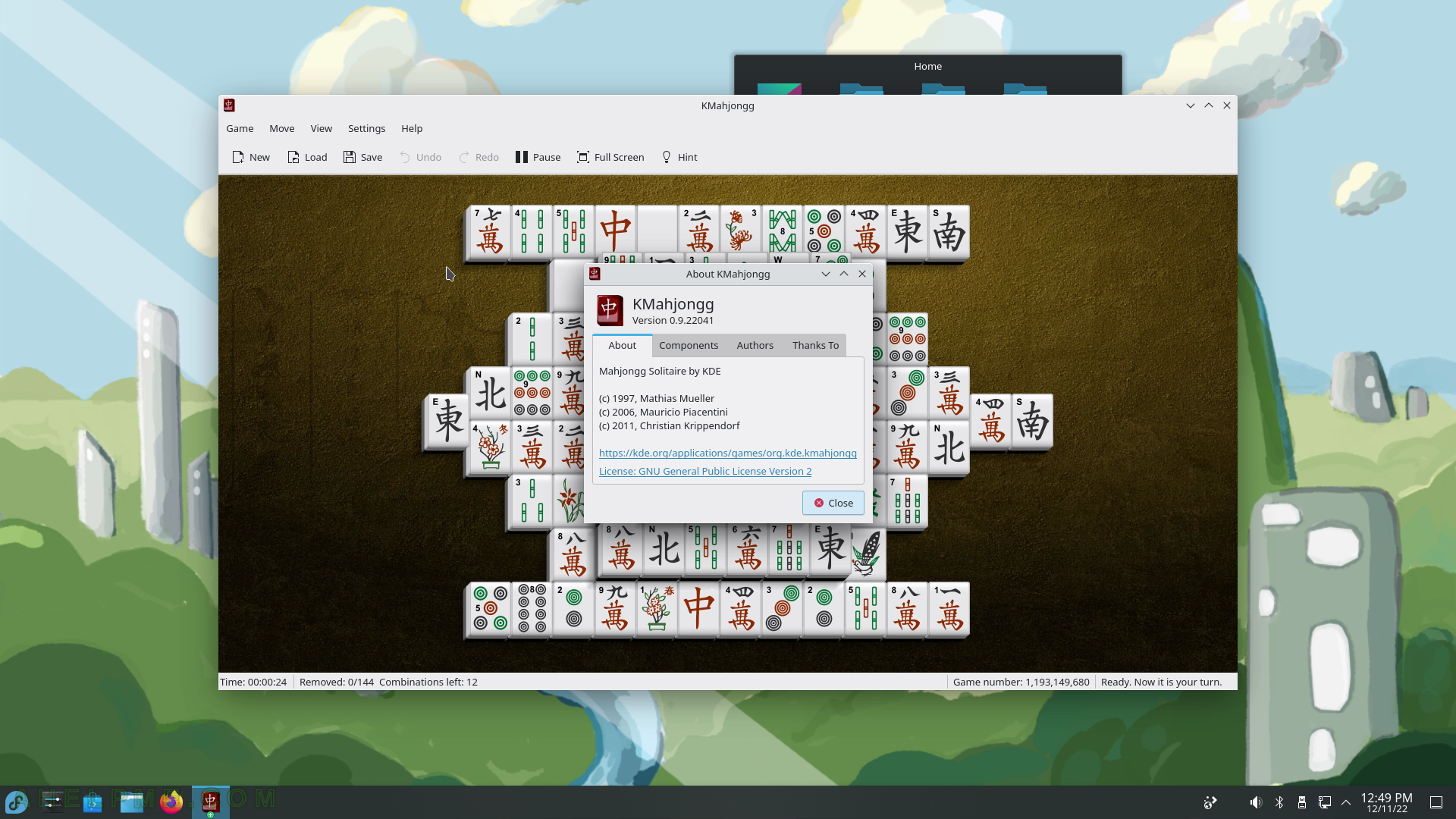
Task: Open removable devices tray icon
Action: pyautogui.click(x=1302, y=802)
